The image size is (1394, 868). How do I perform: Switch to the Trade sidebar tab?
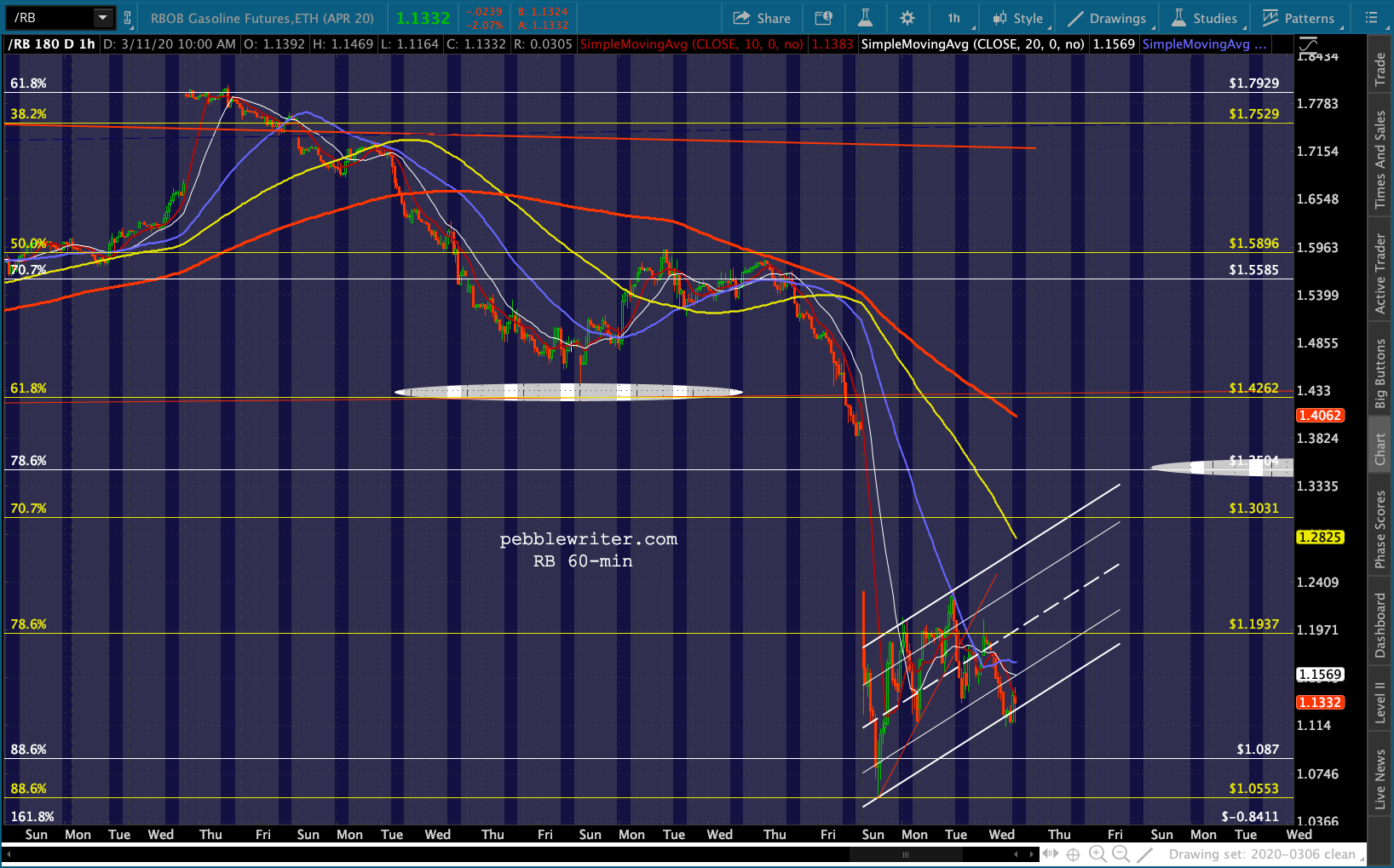1380,70
